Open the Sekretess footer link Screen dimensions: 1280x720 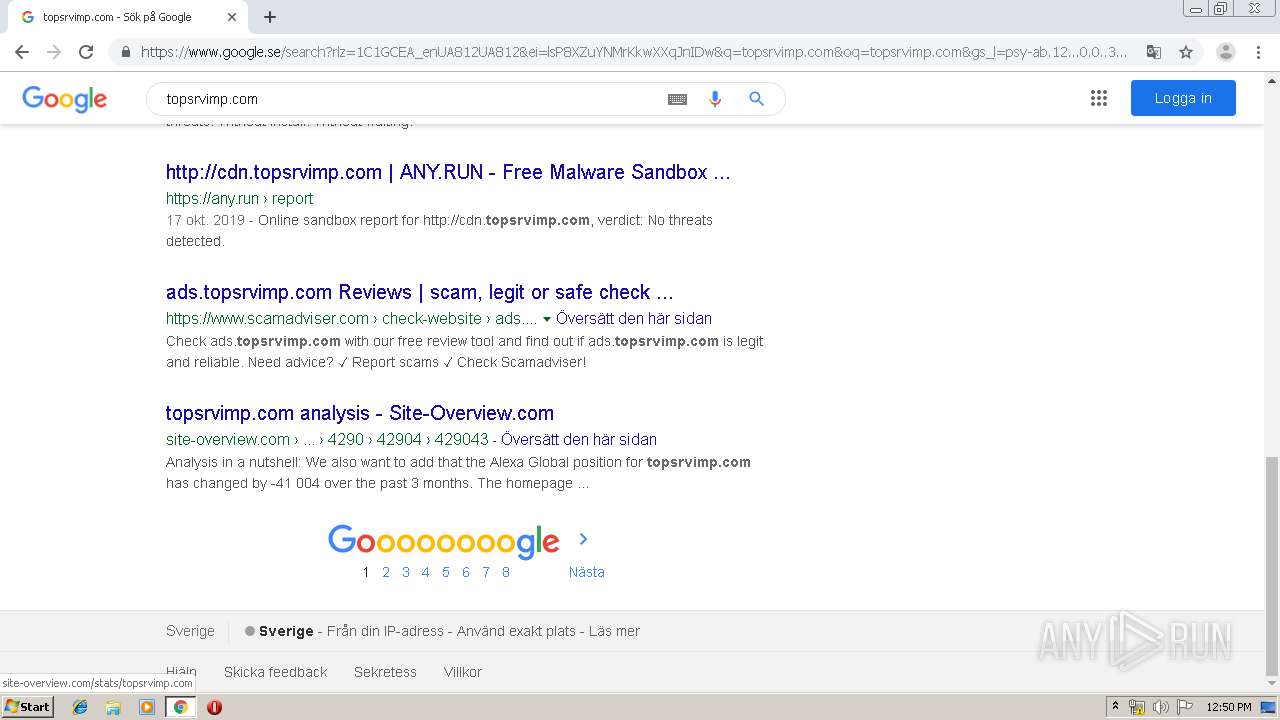[385, 672]
